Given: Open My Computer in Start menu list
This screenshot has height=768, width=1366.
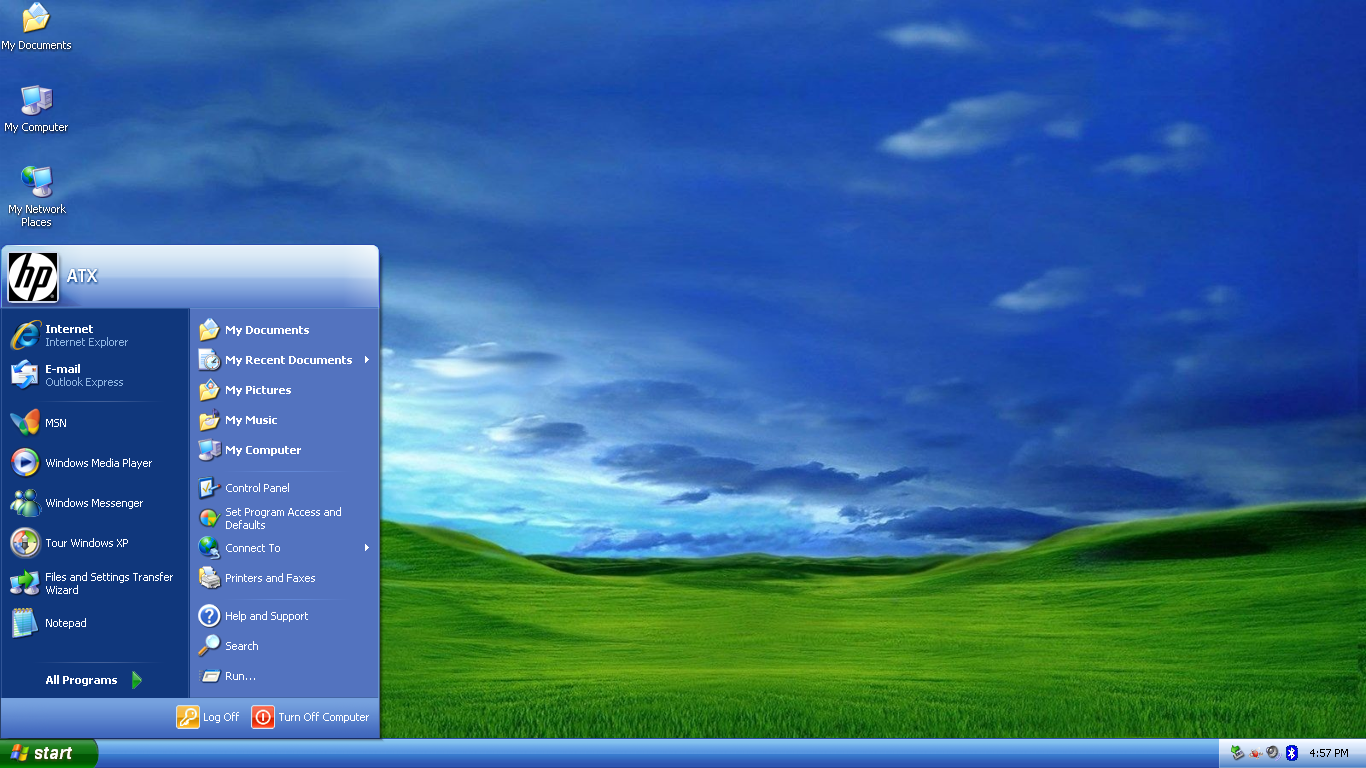Looking at the screenshot, I should pos(284,450).
